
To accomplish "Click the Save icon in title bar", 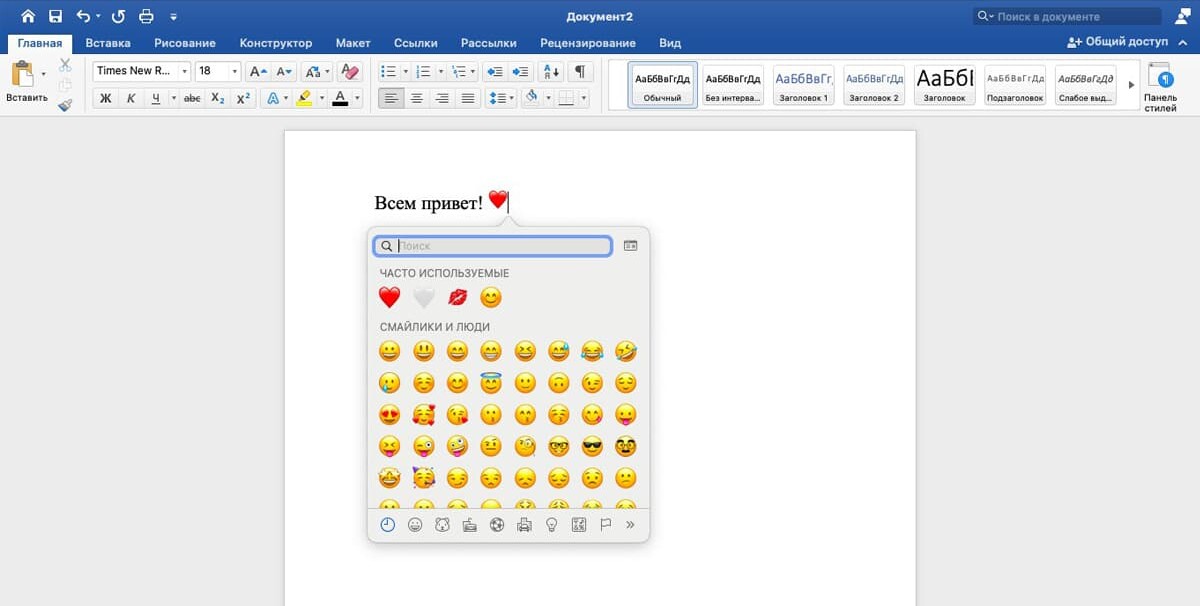I will 55,16.
